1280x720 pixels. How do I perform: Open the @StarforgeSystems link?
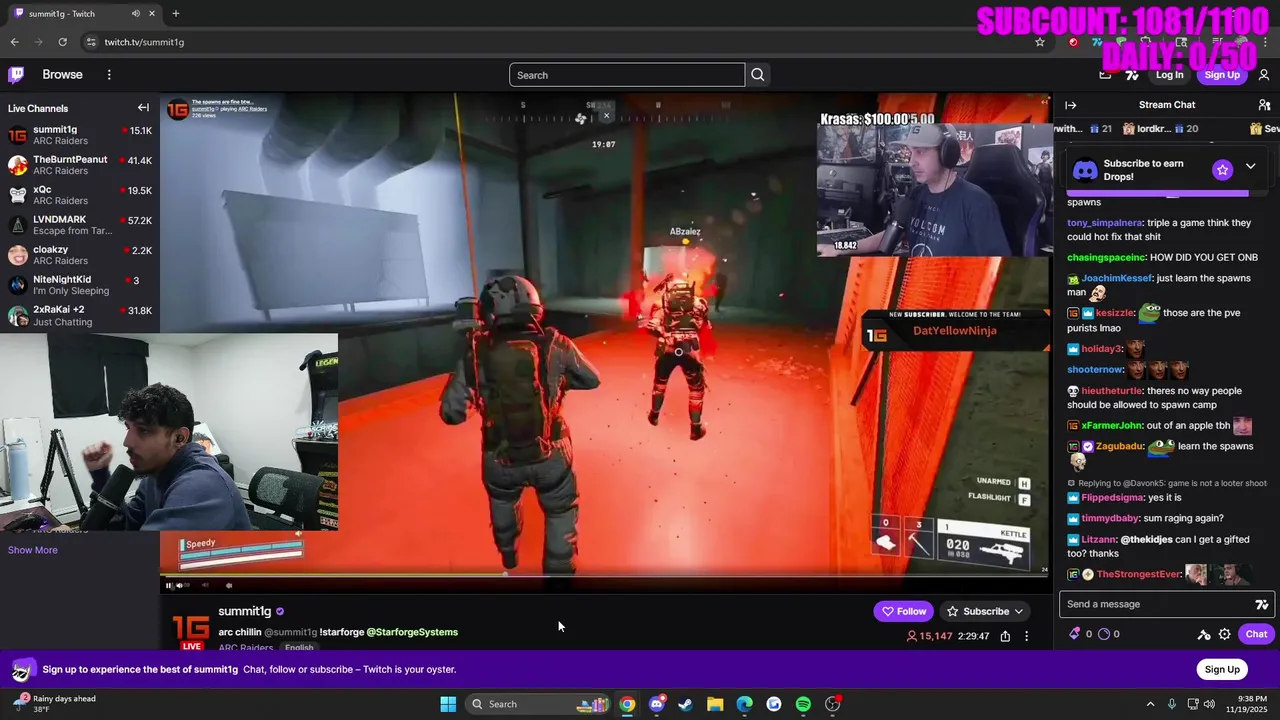[412, 632]
